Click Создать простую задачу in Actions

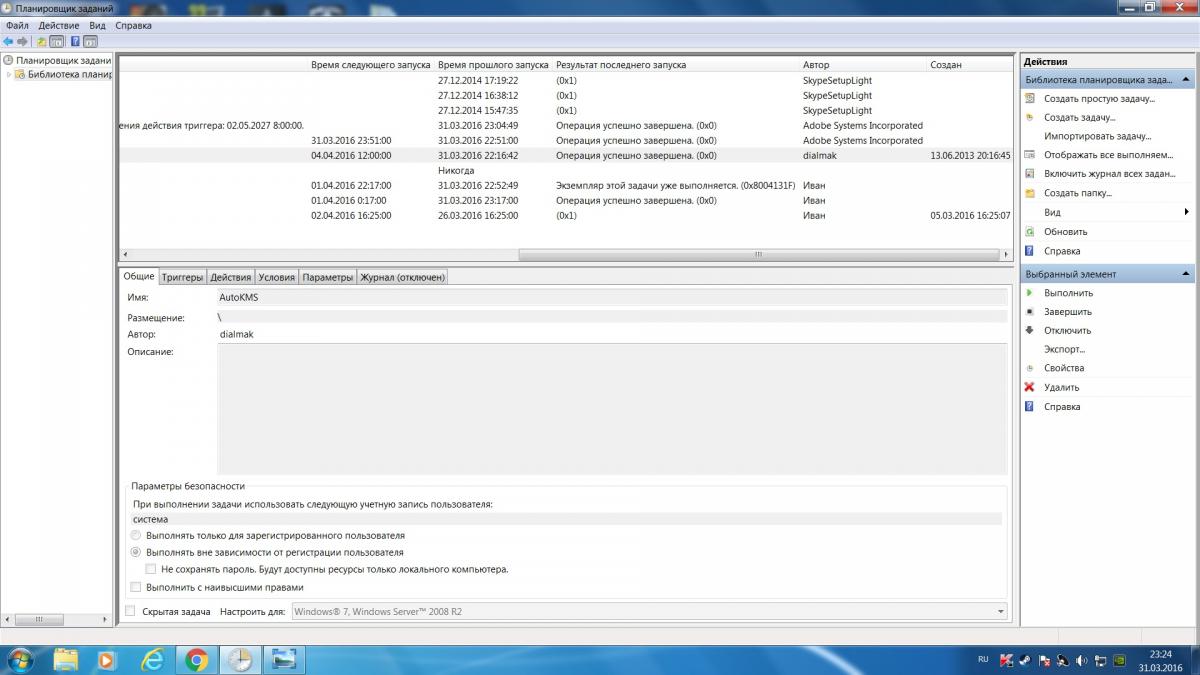1099,99
